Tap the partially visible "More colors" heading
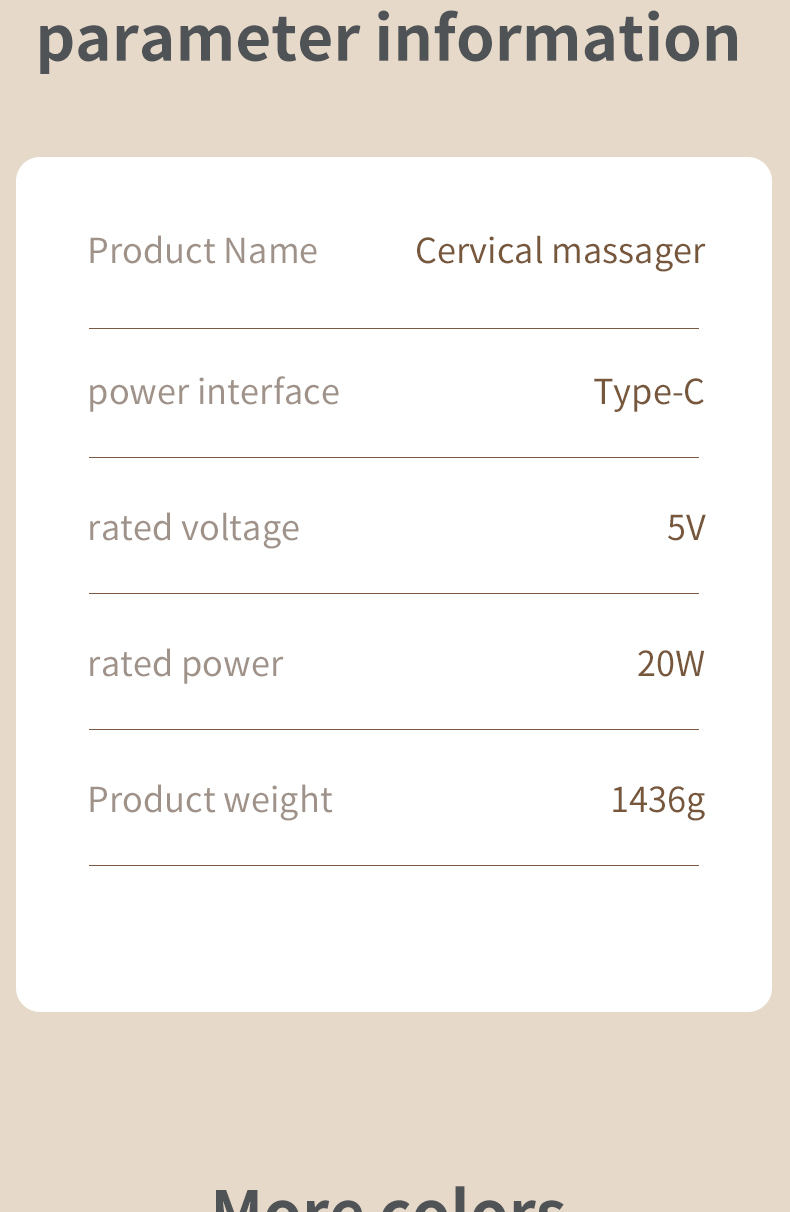Image resolution: width=790 pixels, height=1212 pixels. point(390,1196)
